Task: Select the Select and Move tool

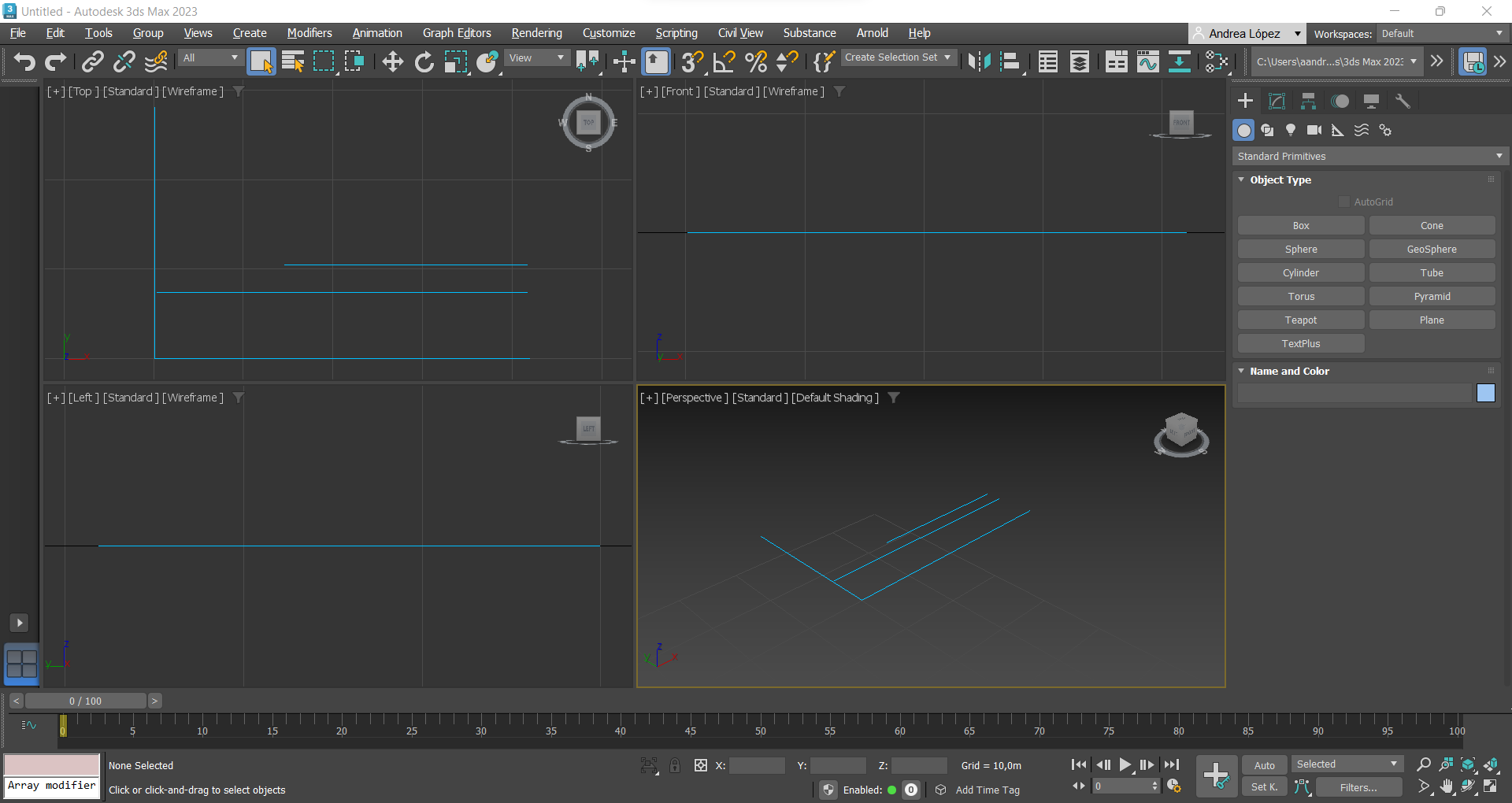Action: click(392, 61)
